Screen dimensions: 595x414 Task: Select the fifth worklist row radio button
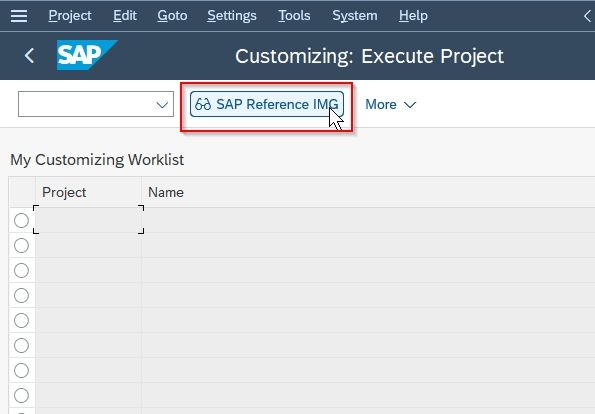coord(21,321)
